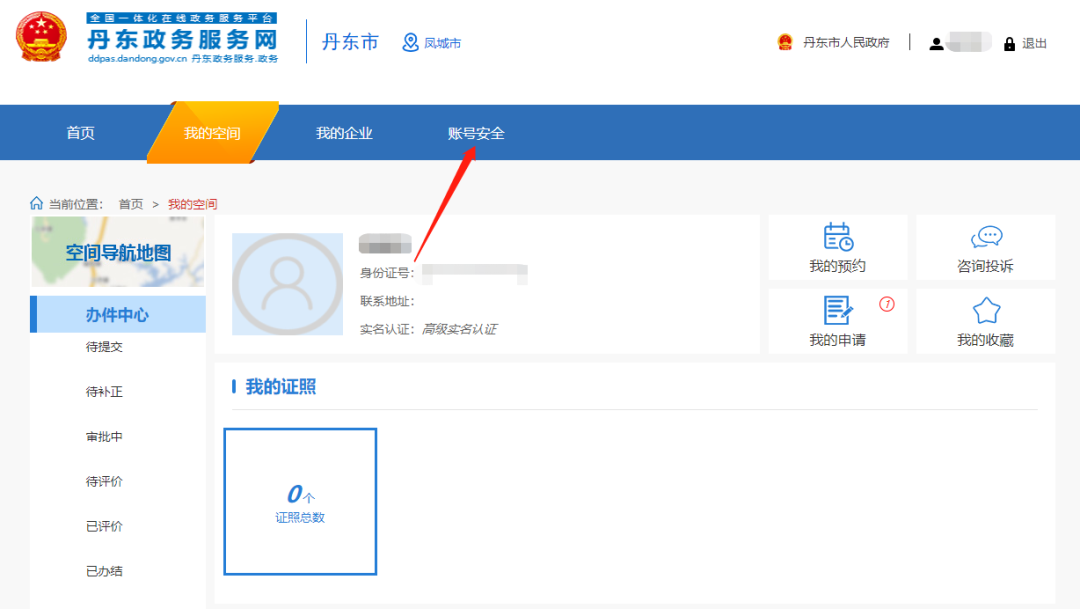This screenshot has height=609, width=1080.
Task: Open the 证照总数 card showing 0
Action: [x=300, y=500]
